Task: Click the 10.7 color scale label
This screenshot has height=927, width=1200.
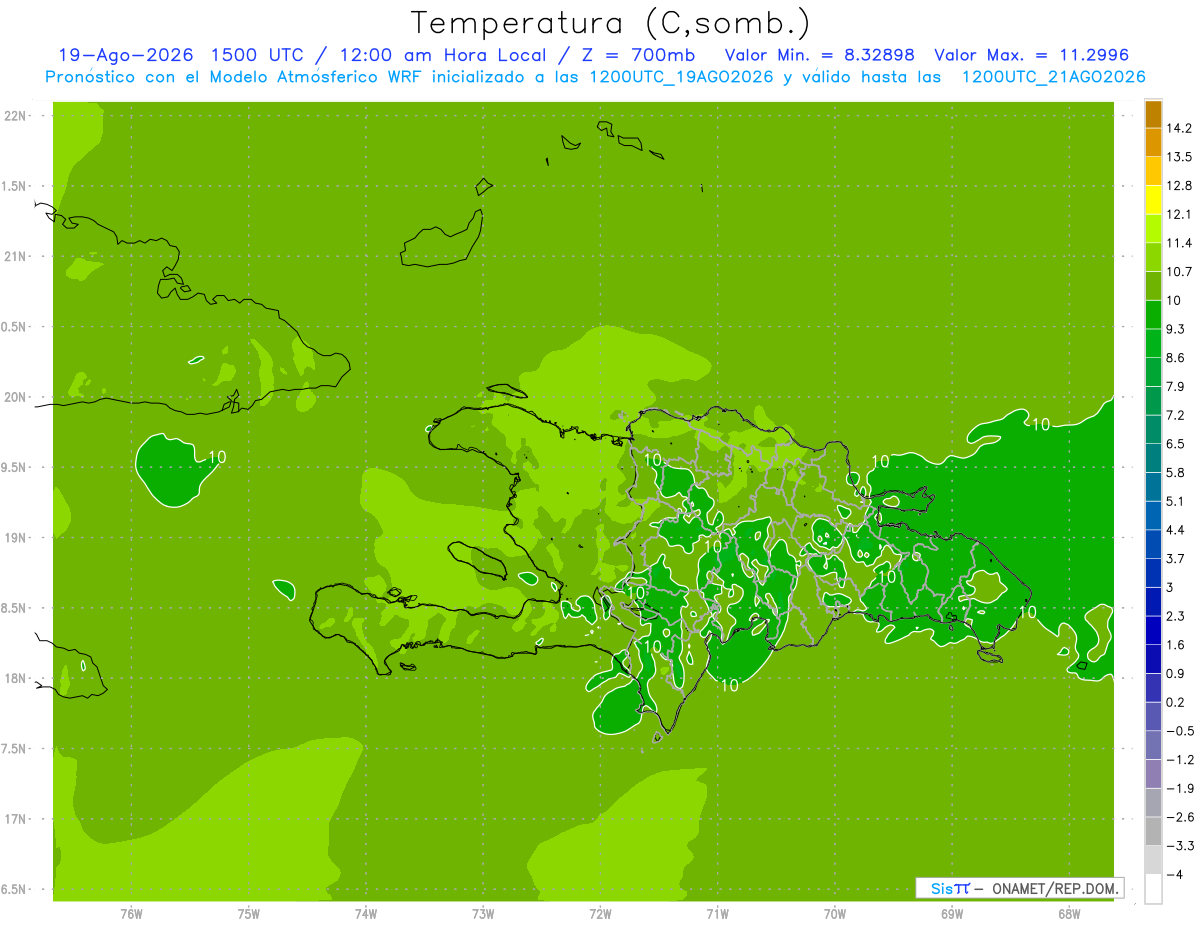Action: click(1181, 272)
